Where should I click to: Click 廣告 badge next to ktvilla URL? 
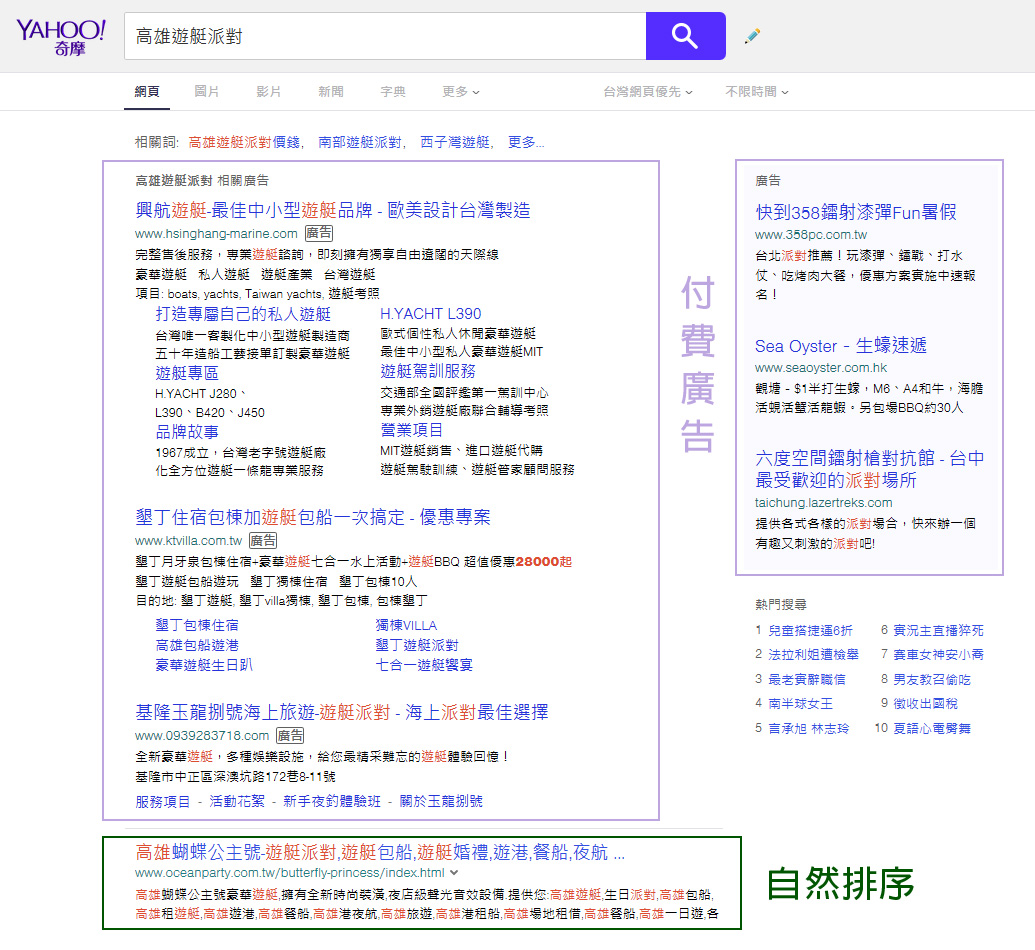(x=263, y=541)
